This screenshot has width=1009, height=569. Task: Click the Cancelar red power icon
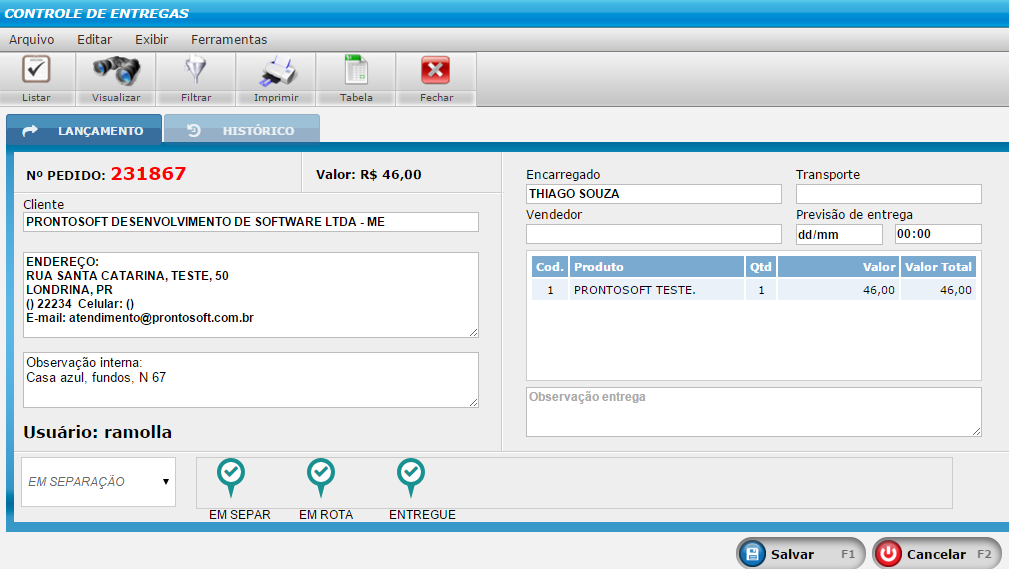coord(888,554)
